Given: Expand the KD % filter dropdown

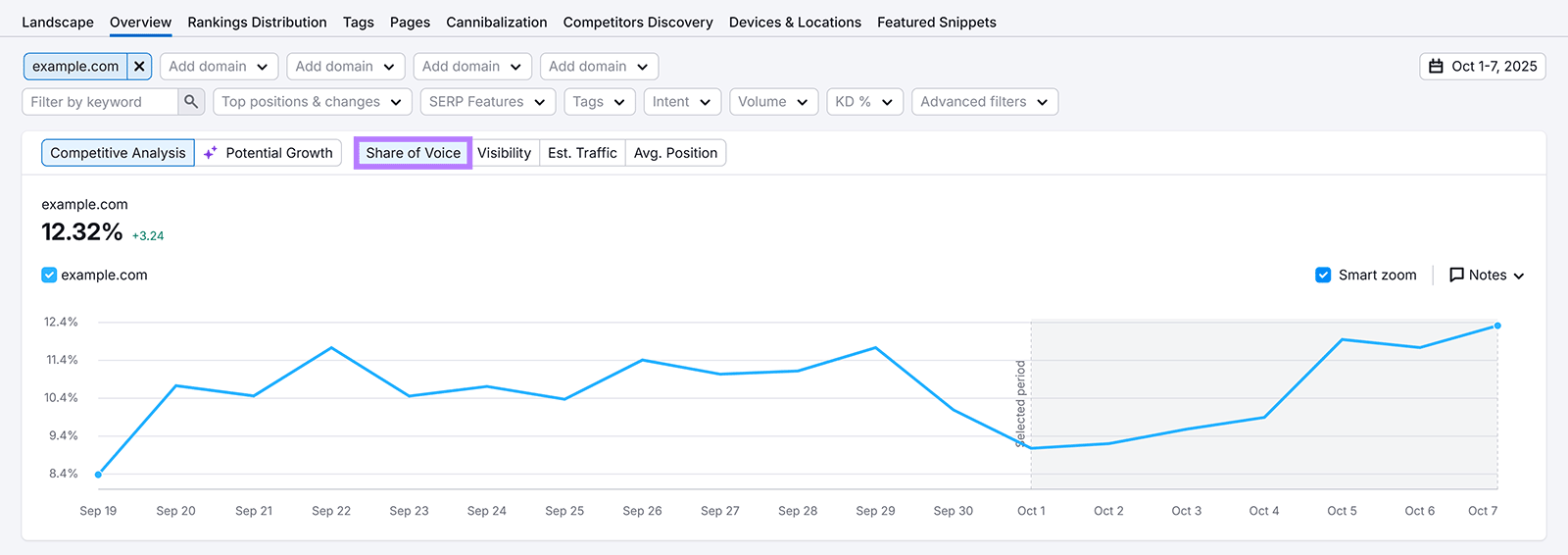Looking at the screenshot, I should click(x=863, y=102).
